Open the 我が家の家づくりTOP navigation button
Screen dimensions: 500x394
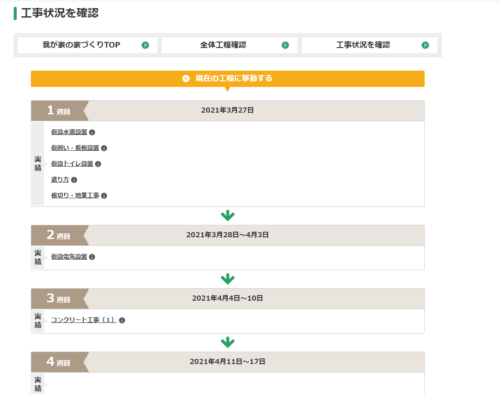pos(88,45)
